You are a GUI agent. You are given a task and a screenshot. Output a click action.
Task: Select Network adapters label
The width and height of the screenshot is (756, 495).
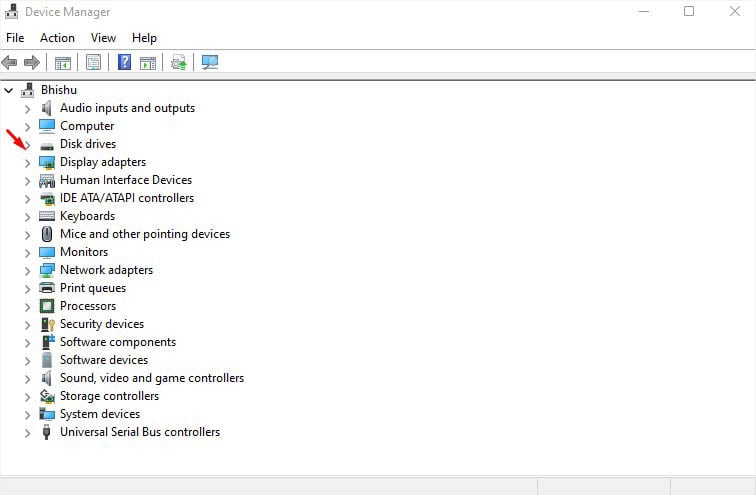coord(106,270)
